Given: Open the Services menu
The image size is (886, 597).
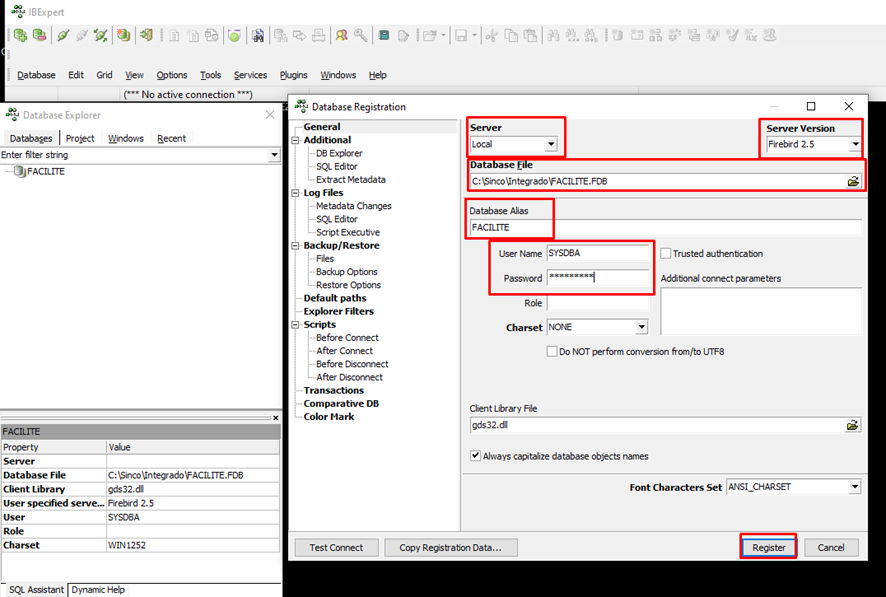Looking at the screenshot, I should pyautogui.click(x=250, y=75).
